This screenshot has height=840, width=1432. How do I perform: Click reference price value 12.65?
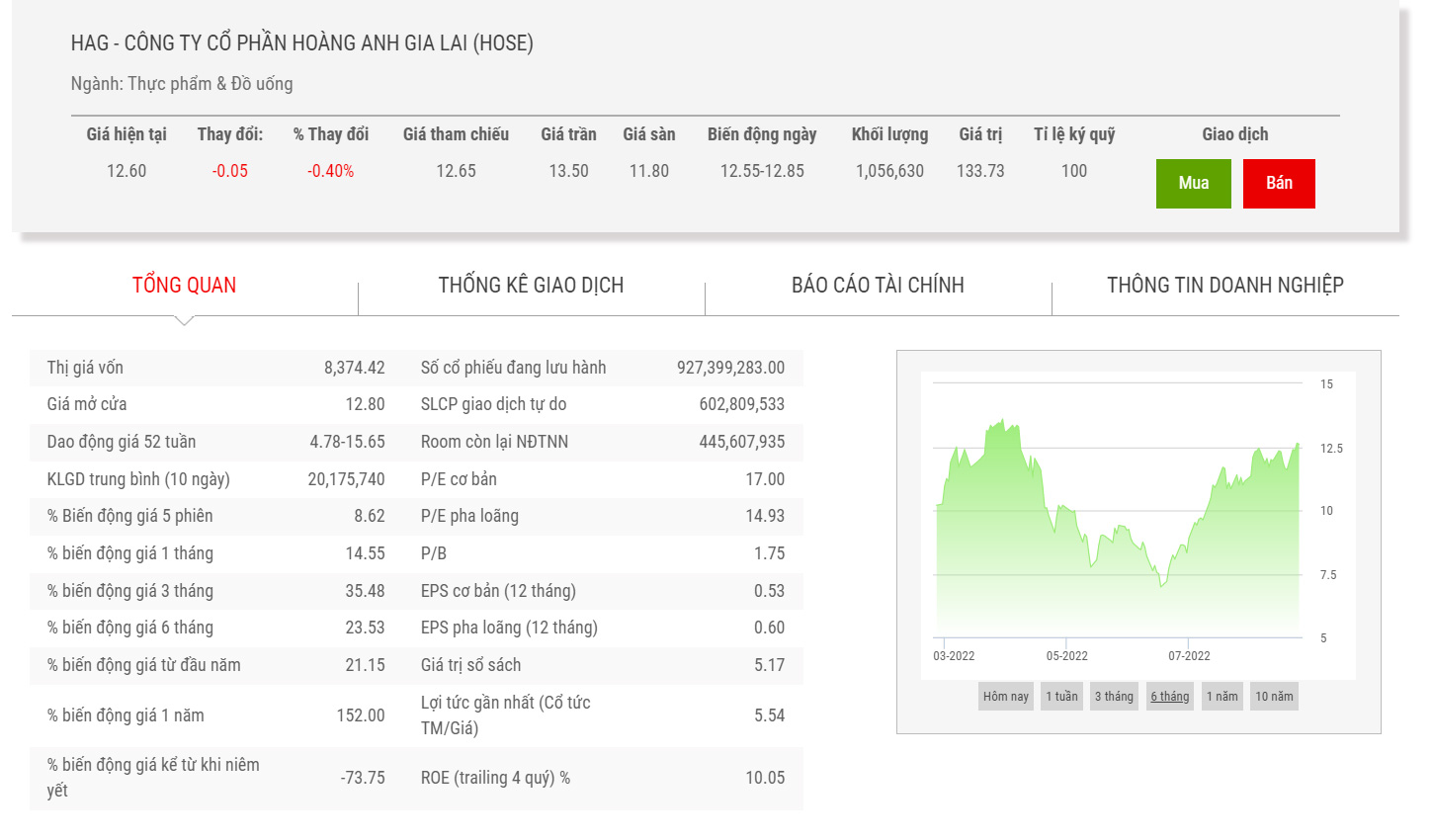pos(456,171)
